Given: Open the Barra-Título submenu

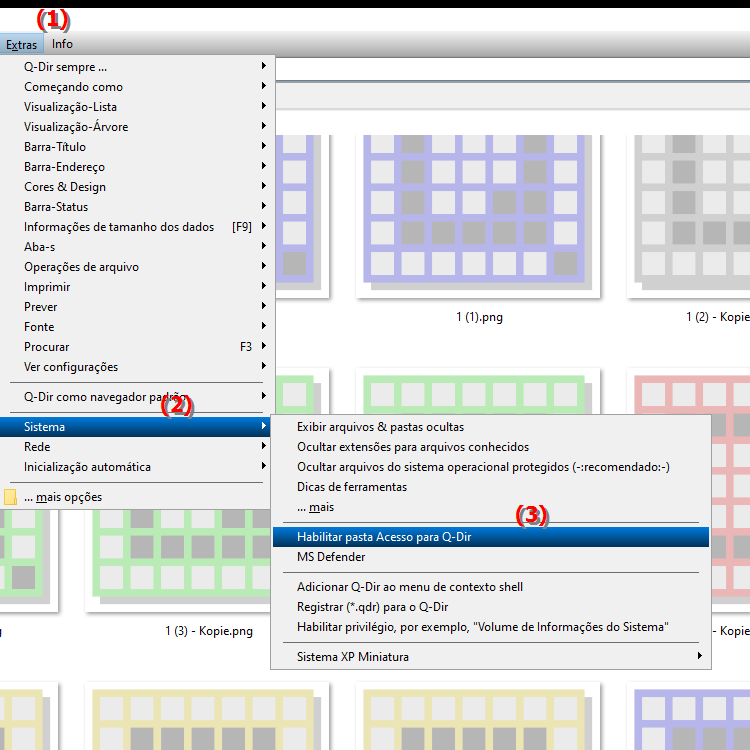Looking at the screenshot, I should (x=137, y=147).
